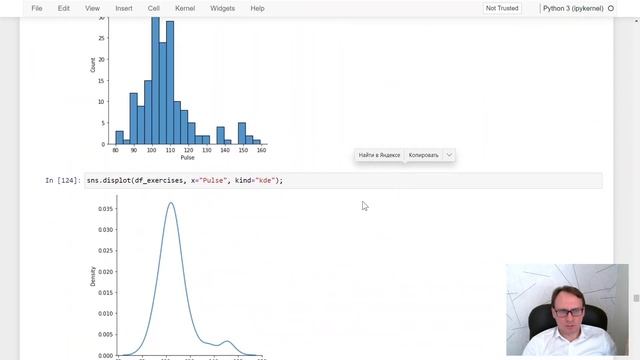Screen dimensions: 640x360
Task: Expand the popup dropdown arrow next to Копировать
Action: (x=449, y=155)
